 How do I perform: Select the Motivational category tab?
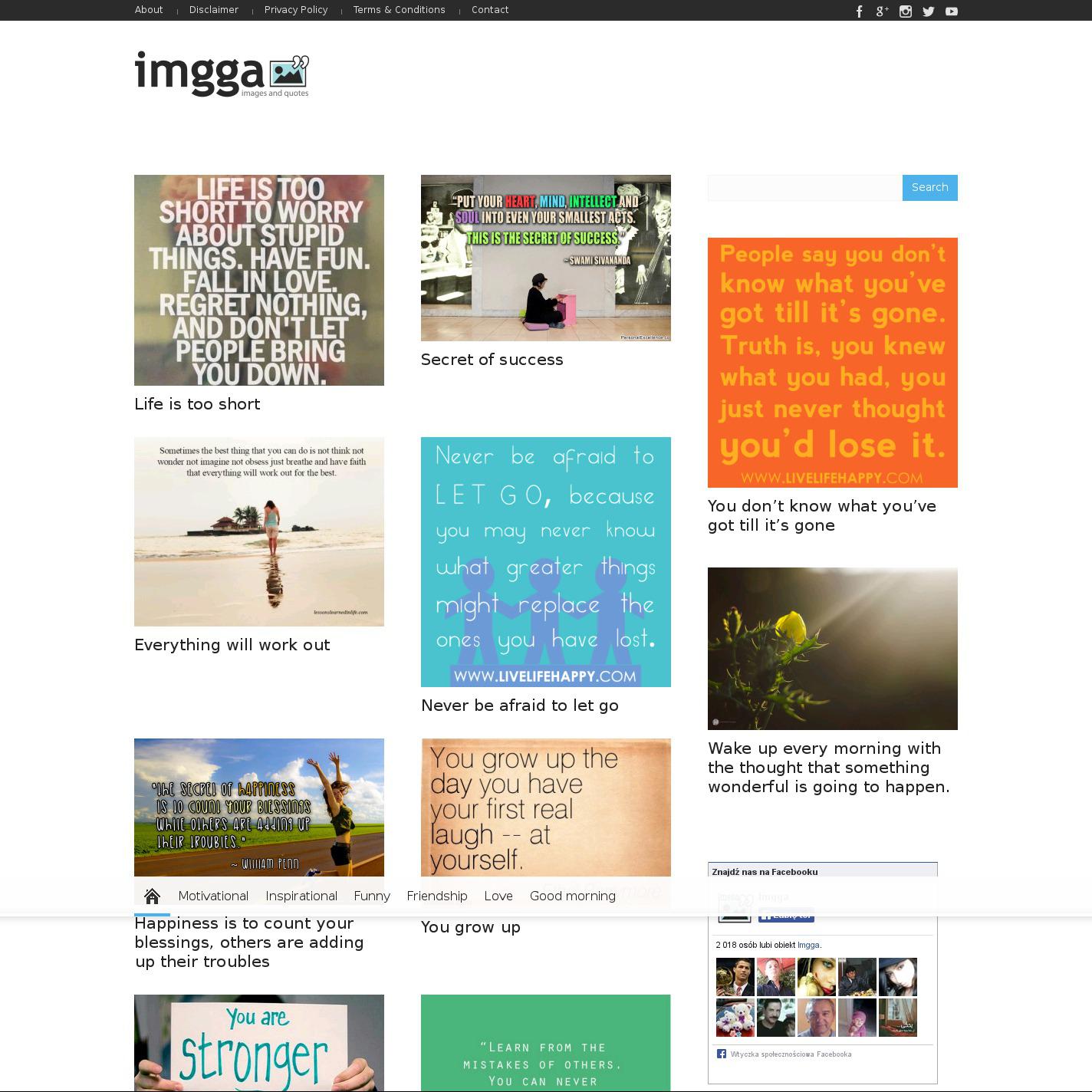pyautogui.click(x=213, y=896)
